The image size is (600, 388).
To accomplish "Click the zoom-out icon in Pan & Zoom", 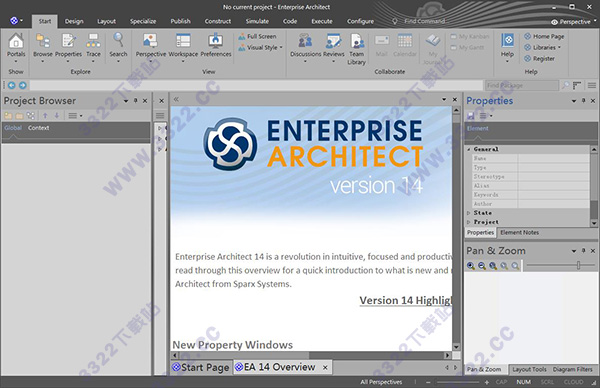I will tap(482, 266).
